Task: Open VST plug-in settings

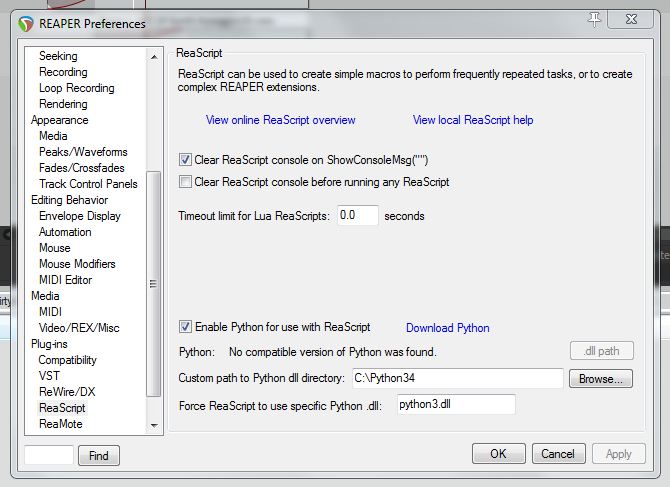Action: (x=49, y=376)
